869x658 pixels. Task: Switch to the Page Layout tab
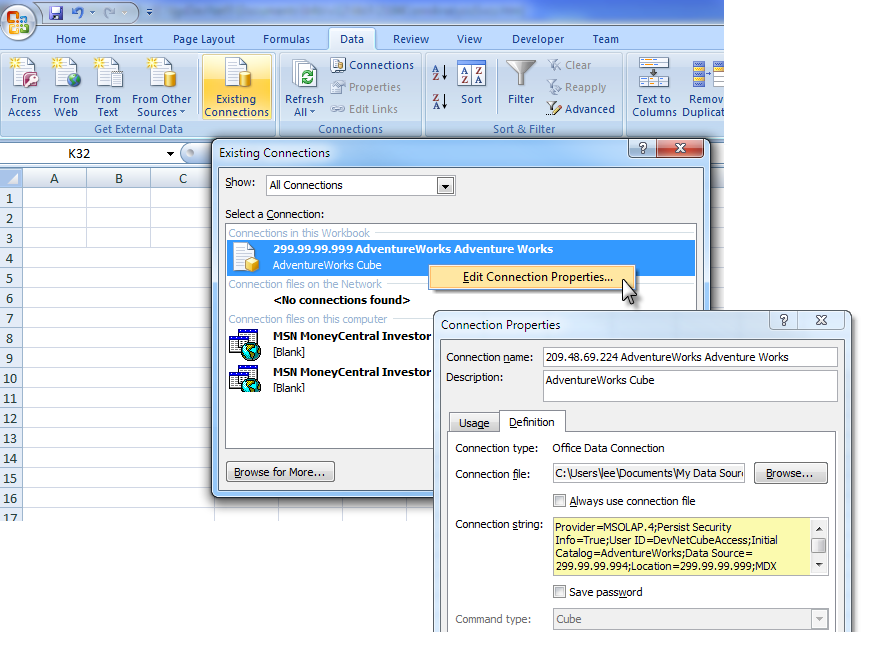[x=204, y=39]
